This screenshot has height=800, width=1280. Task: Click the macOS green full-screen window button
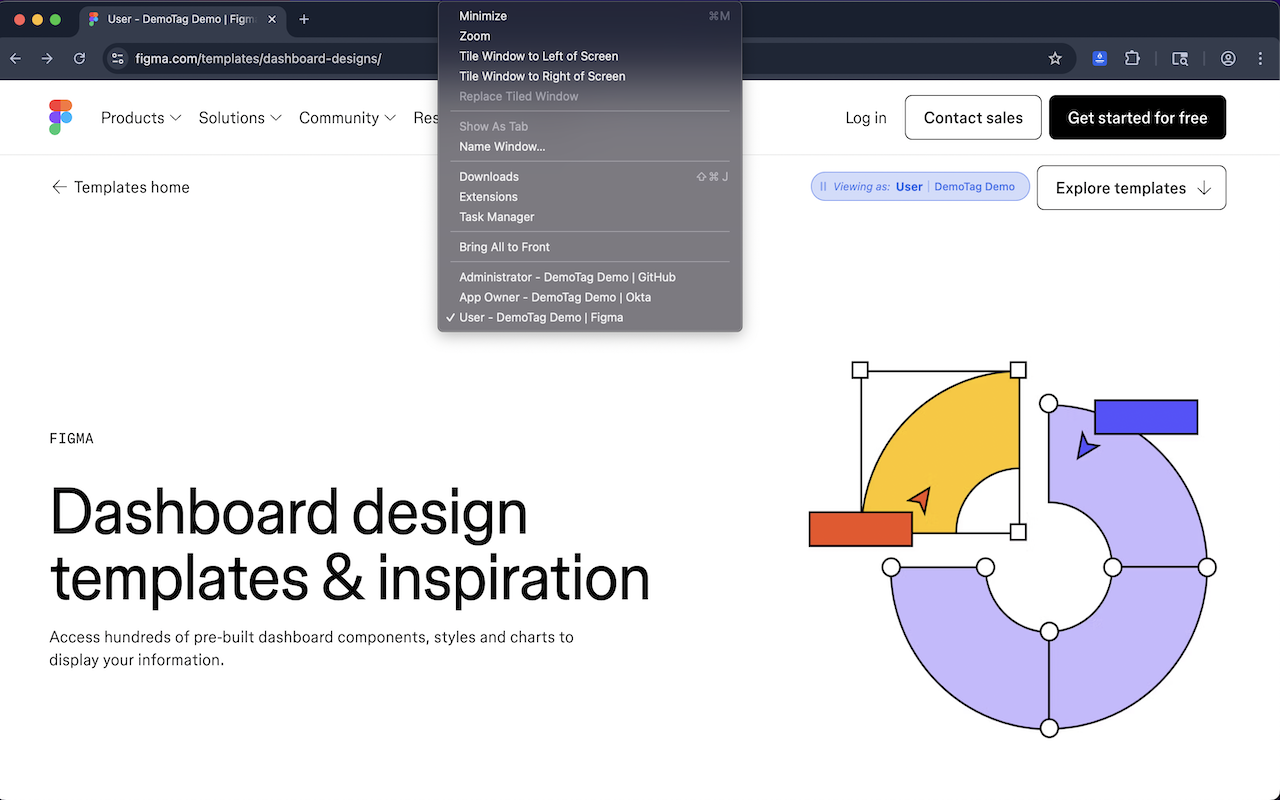pyautogui.click(x=55, y=19)
